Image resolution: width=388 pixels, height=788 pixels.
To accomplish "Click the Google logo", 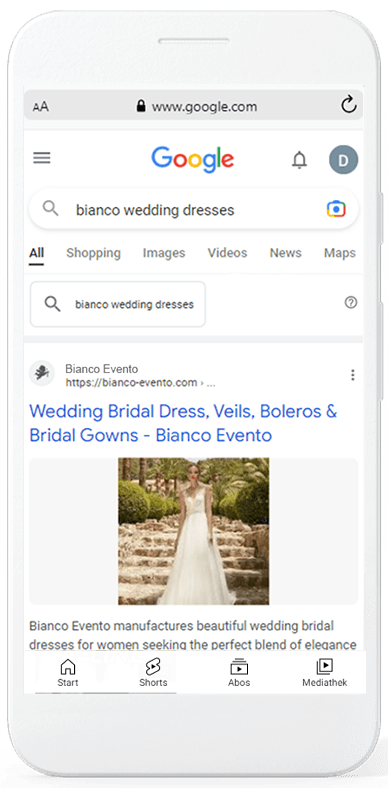I will (x=193, y=159).
